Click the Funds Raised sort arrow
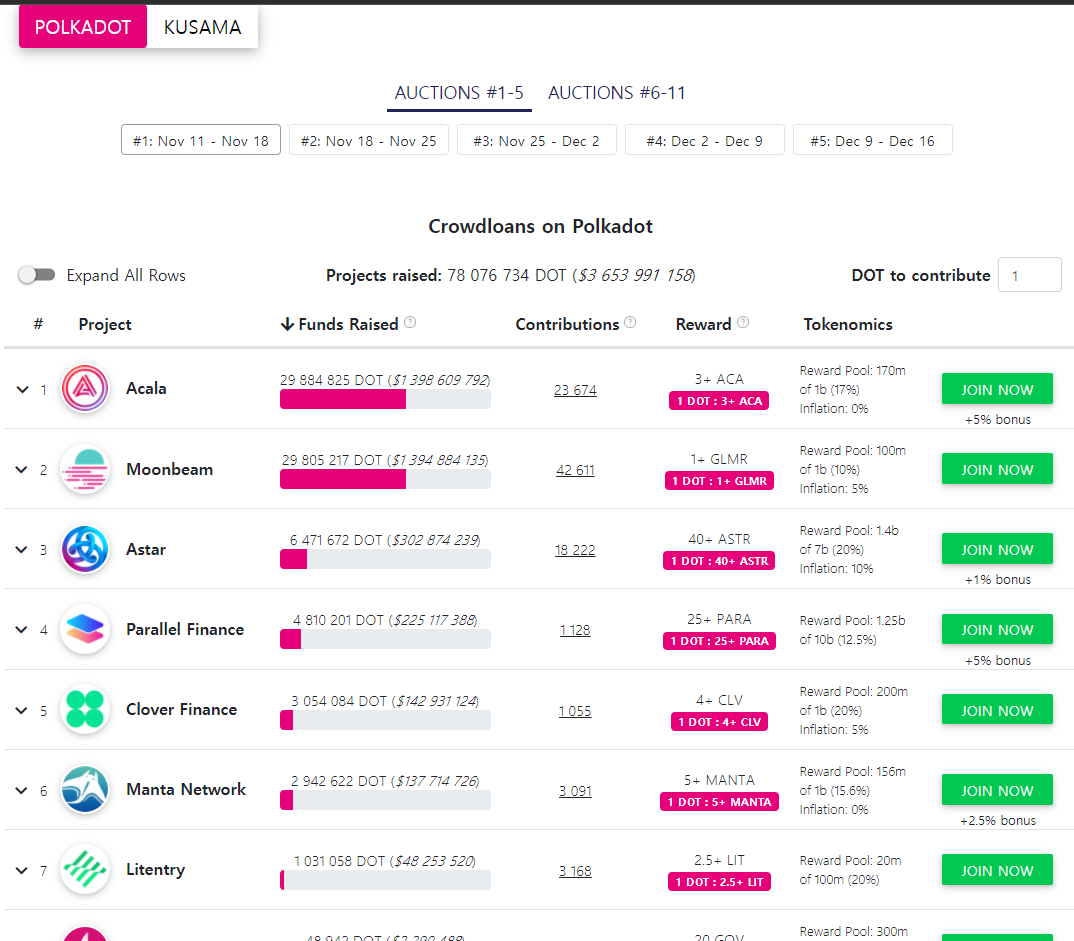1074x941 pixels. tap(287, 324)
